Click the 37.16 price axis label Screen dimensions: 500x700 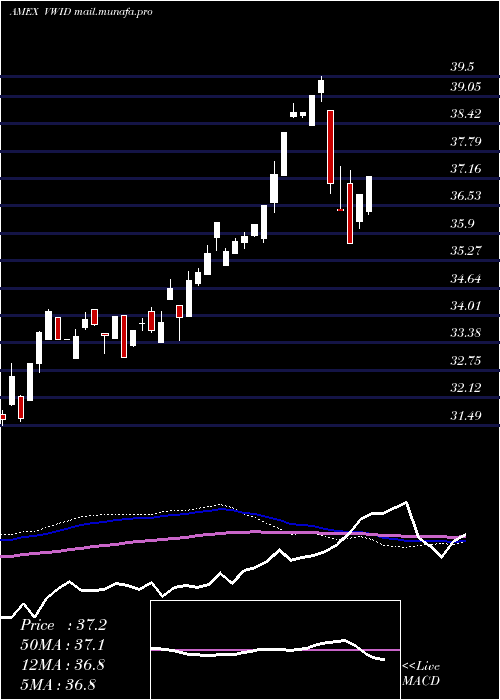pyautogui.click(x=465, y=169)
